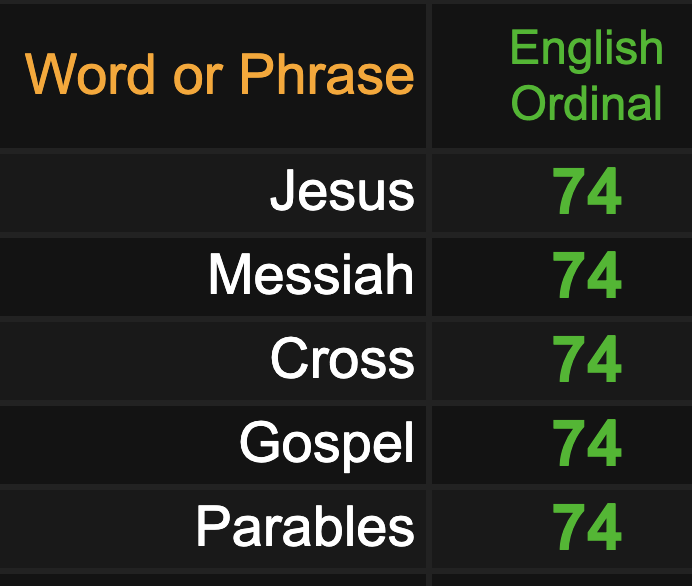Select the word Messiah in the table
The image size is (692, 586).
pyautogui.click(x=311, y=274)
